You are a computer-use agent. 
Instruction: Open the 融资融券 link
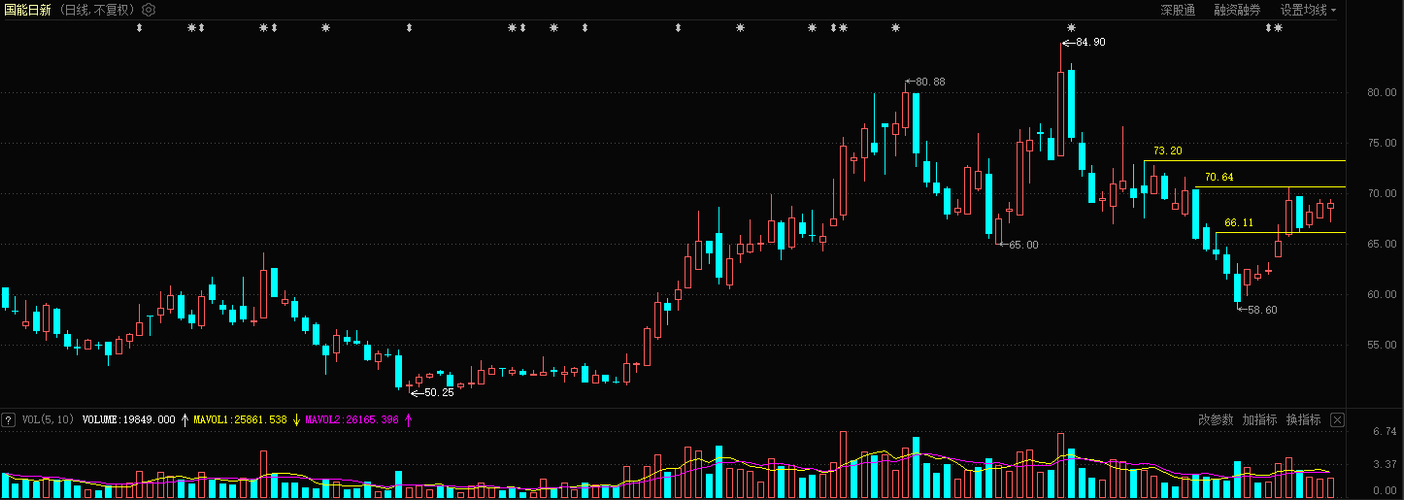click(1238, 10)
